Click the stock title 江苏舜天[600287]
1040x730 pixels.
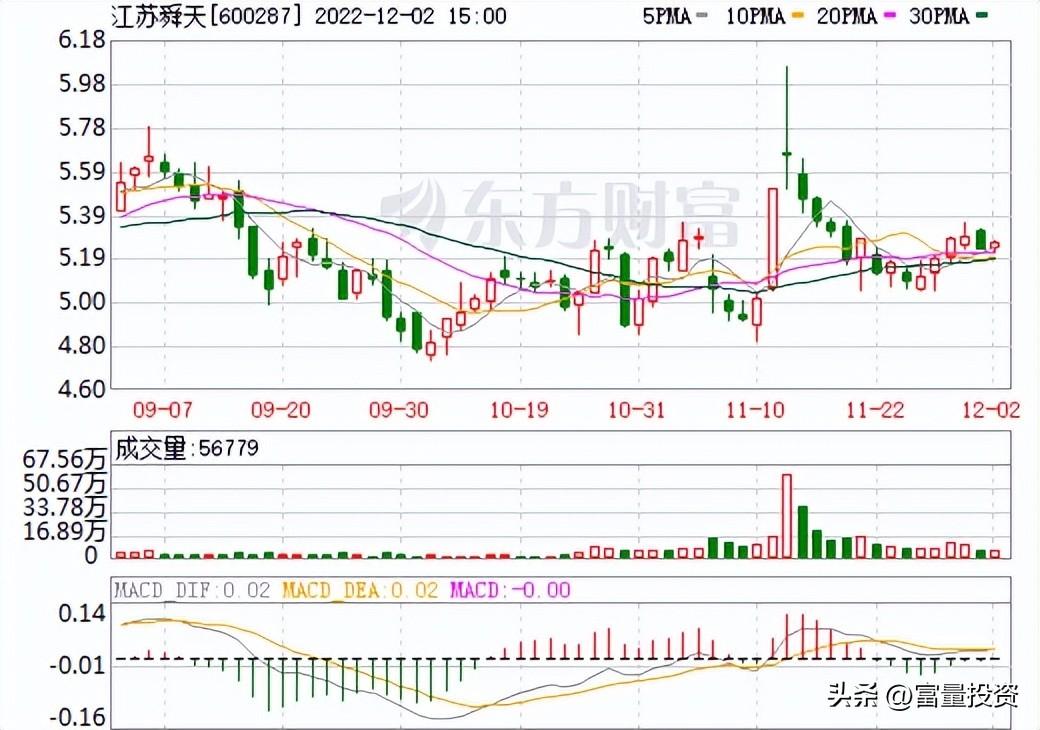click(206, 16)
